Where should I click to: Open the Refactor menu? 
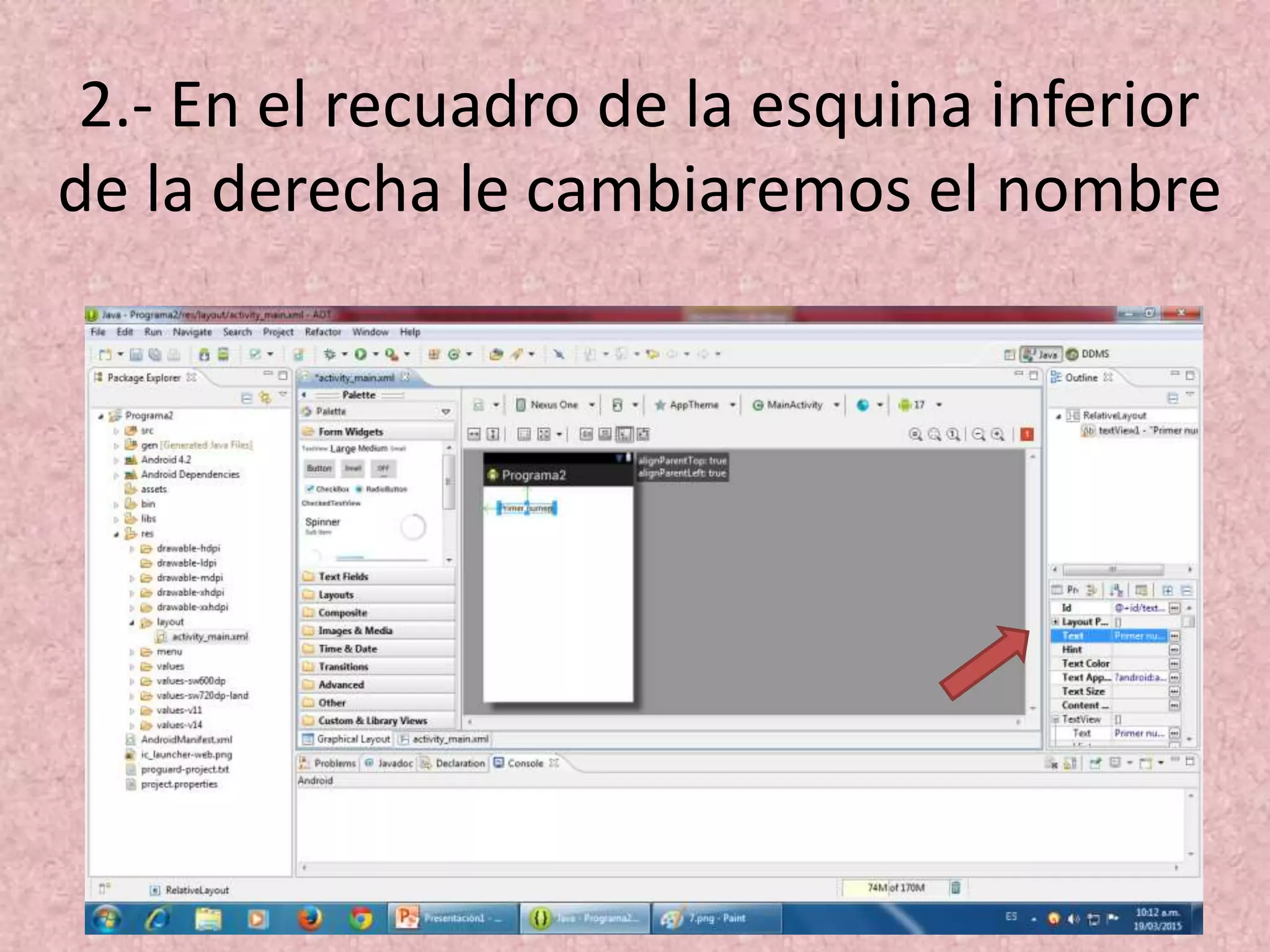[322, 332]
